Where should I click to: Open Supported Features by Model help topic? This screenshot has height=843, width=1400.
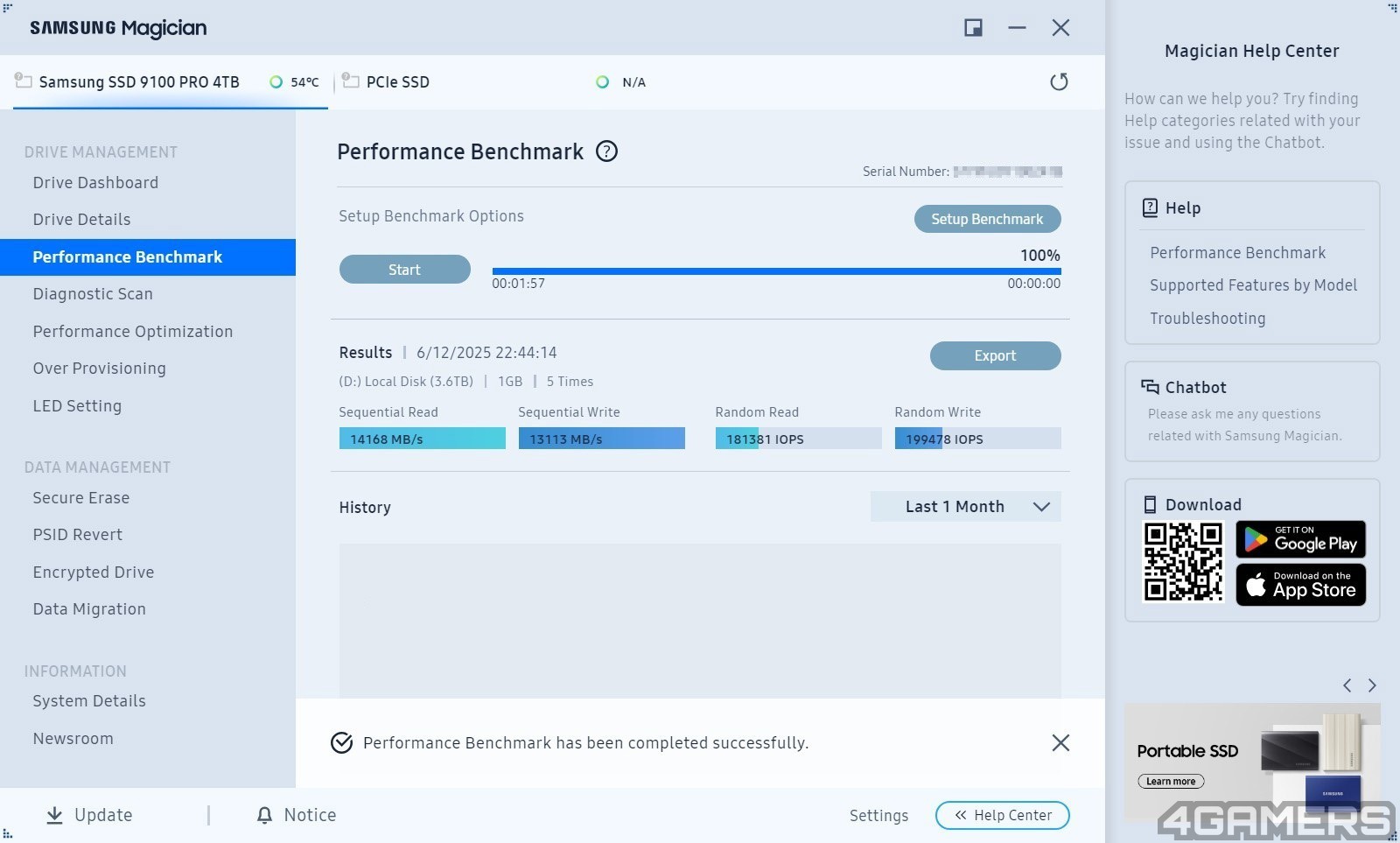[1253, 285]
